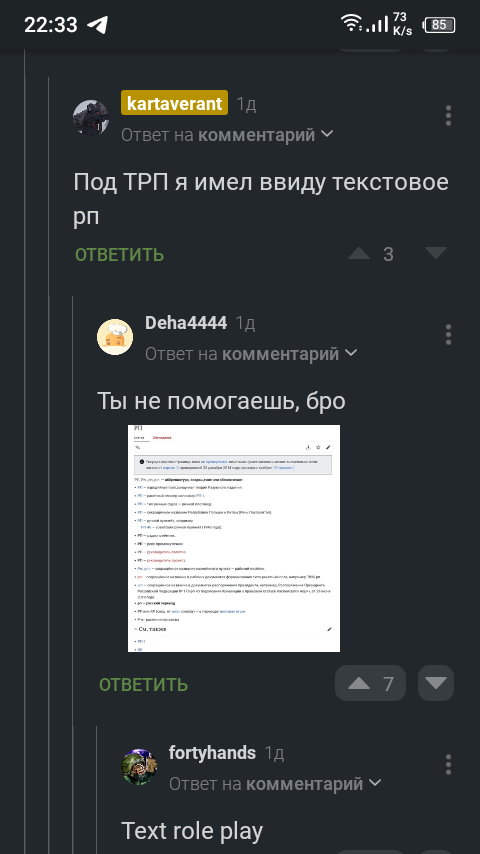The height and width of the screenshot is (854, 480).
Task: Tap the Telegram icon in status bar
Action: click(98, 25)
